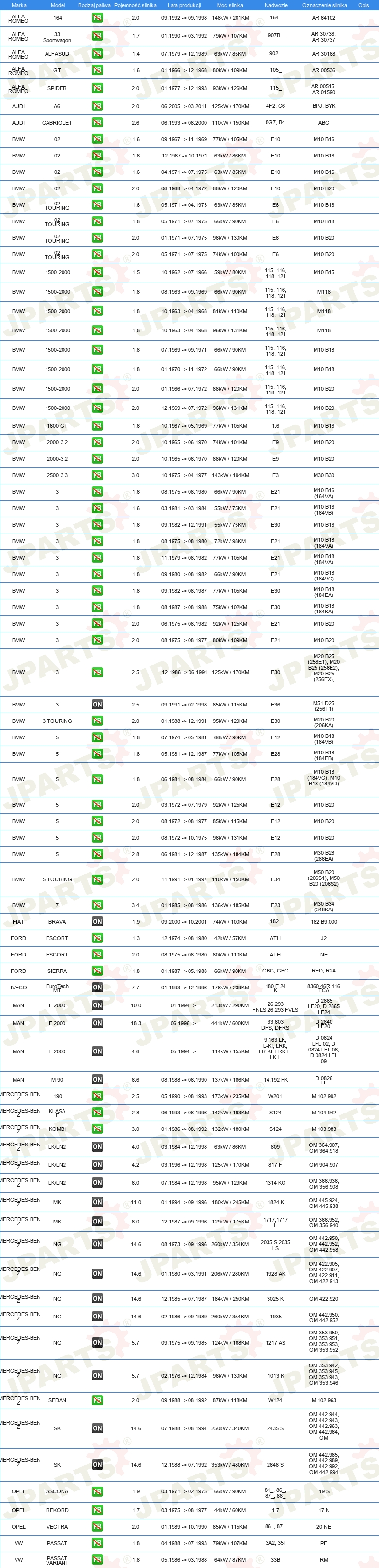The height and width of the screenshot is (1568, 379).
Task: Click ON diesel icon for Mercedes MK 11.0
Action: [x=97, y=1202]
